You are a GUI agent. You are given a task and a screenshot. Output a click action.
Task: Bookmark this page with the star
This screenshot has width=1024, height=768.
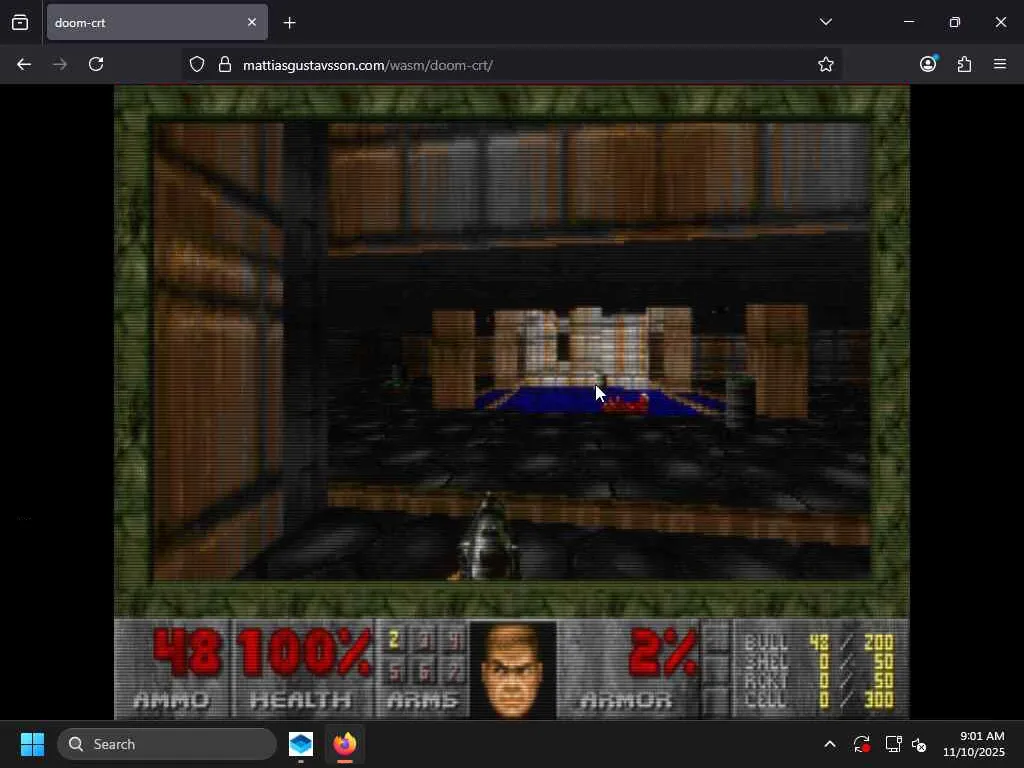(825, 65)
